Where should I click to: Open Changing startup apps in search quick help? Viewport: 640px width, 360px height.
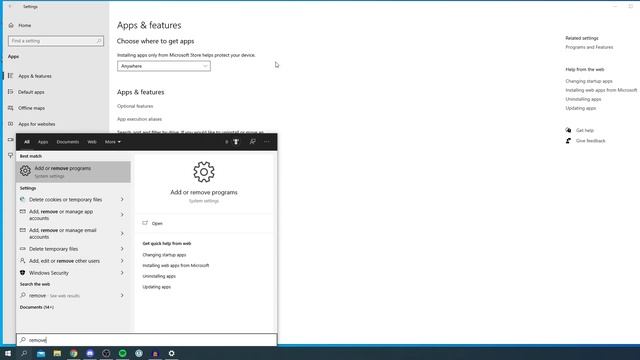[164, 255]
